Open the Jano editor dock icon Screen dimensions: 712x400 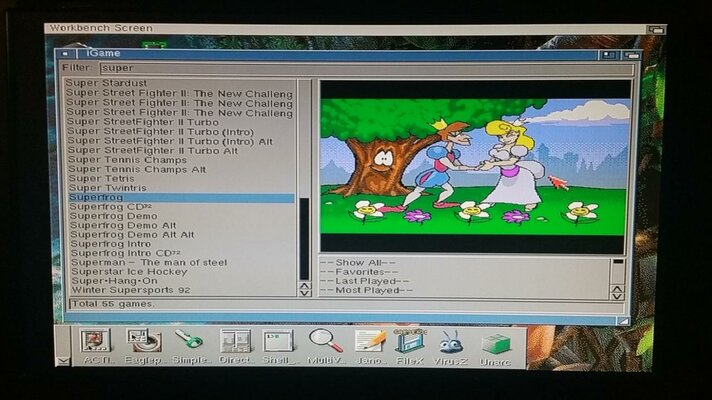click(x=370, y=343)
